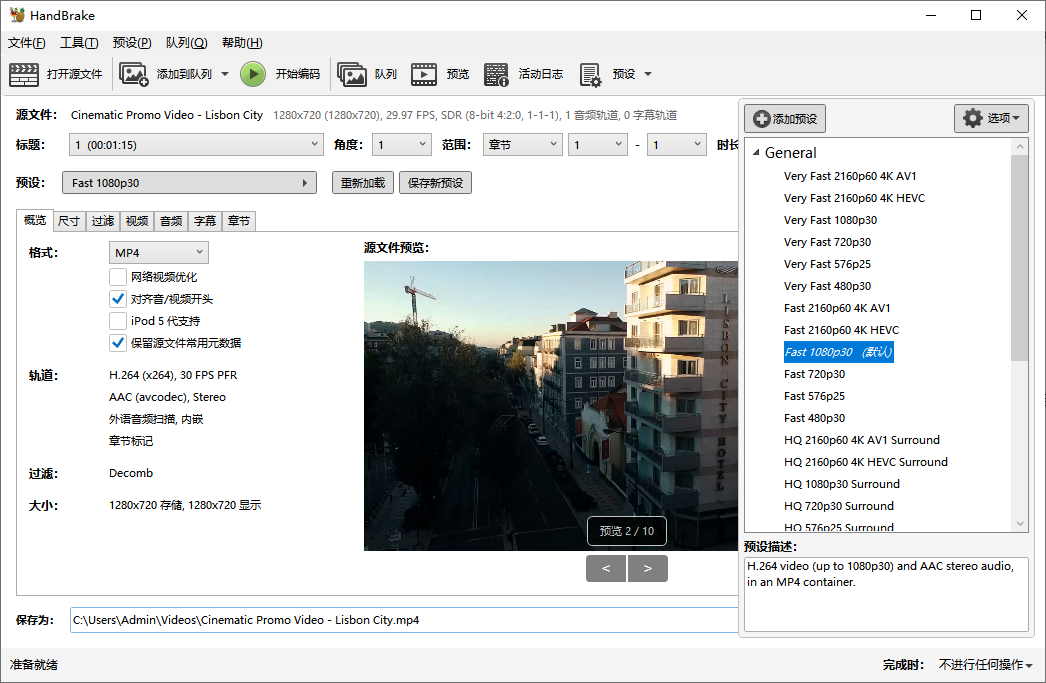Viewport: 1046px width, 683px height.
Task: Open the Tools (工具) menu
Action: [x=79, y=43]
